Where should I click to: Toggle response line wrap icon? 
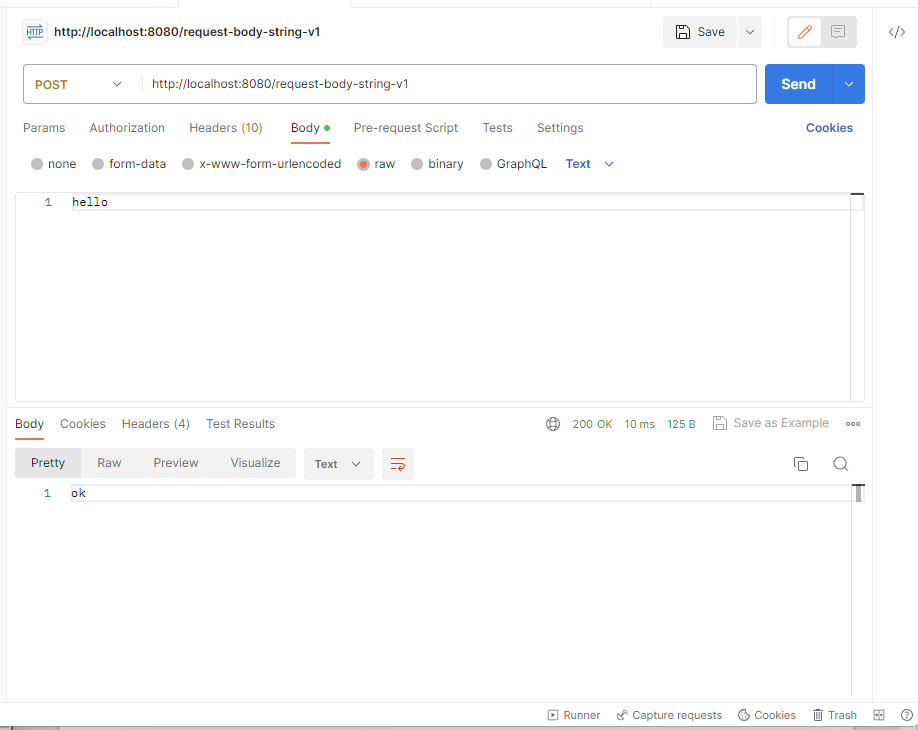coord(398,464)
